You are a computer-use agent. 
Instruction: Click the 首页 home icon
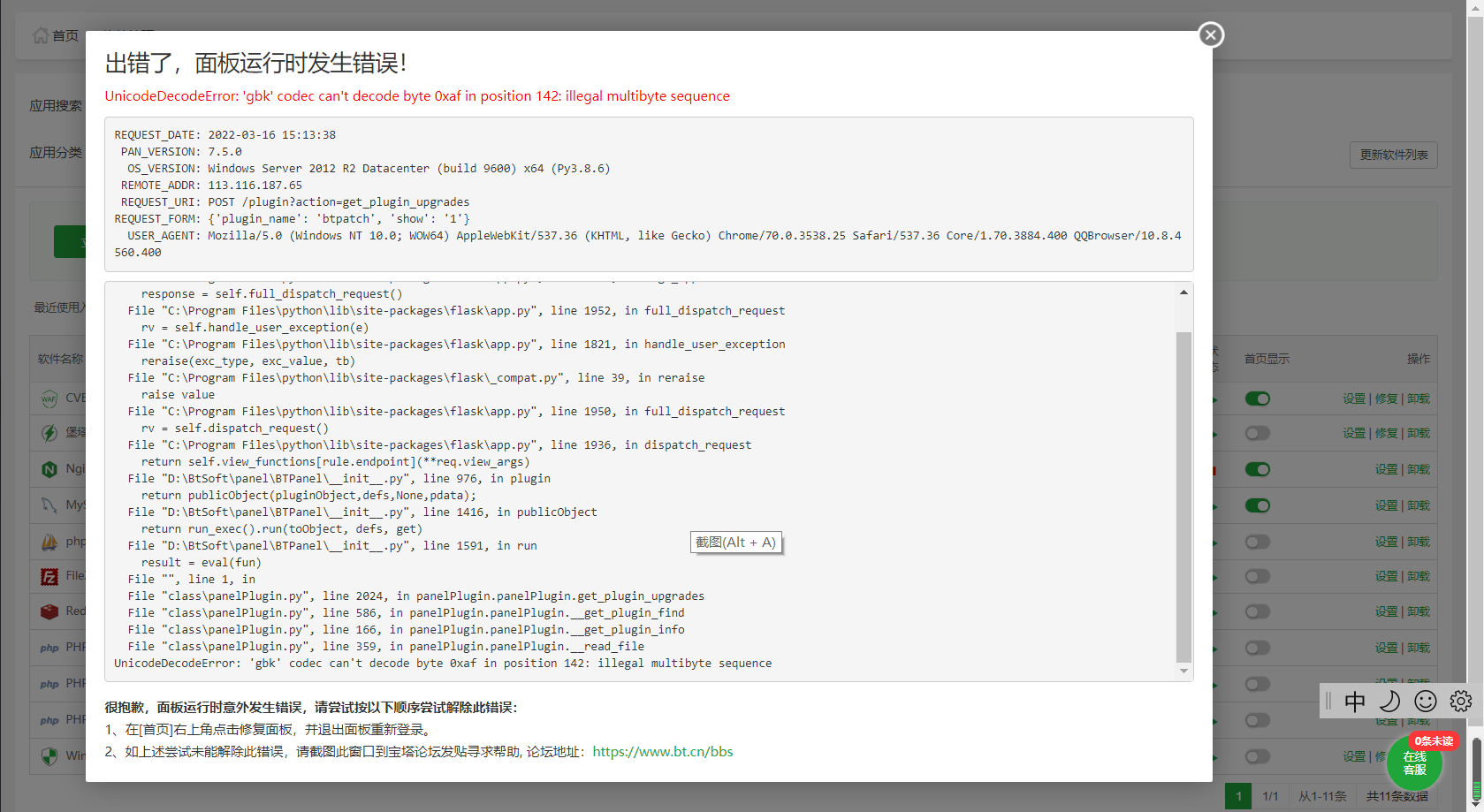point(41,35)
